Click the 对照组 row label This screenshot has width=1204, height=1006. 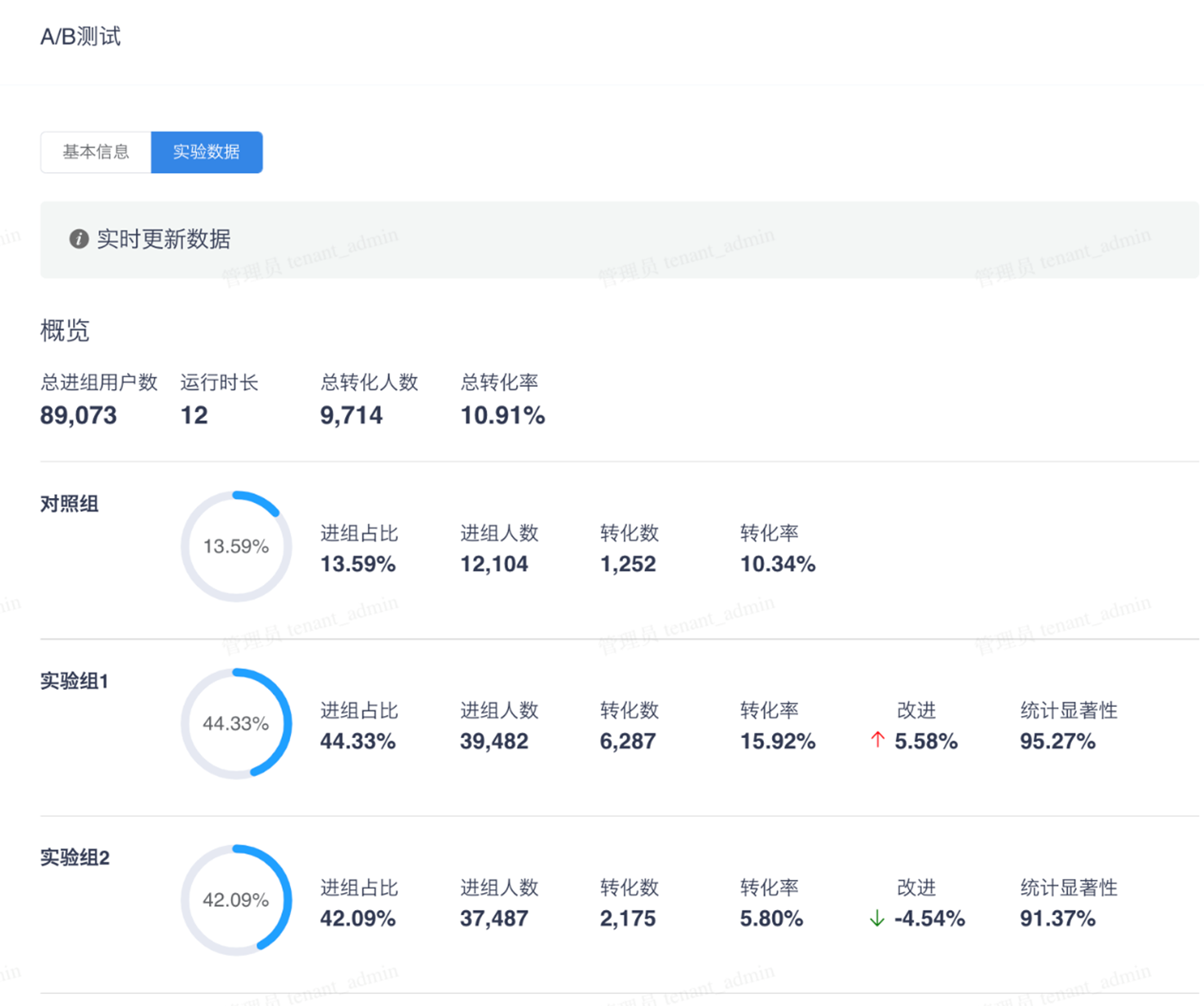[70, 504]
